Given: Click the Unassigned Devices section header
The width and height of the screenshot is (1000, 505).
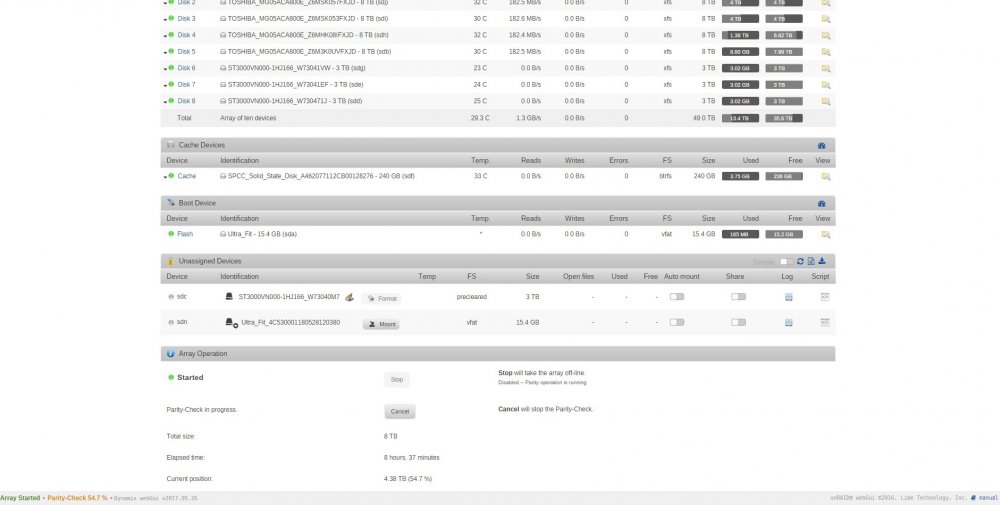Looking at the screenshot, I should (497, 261).
